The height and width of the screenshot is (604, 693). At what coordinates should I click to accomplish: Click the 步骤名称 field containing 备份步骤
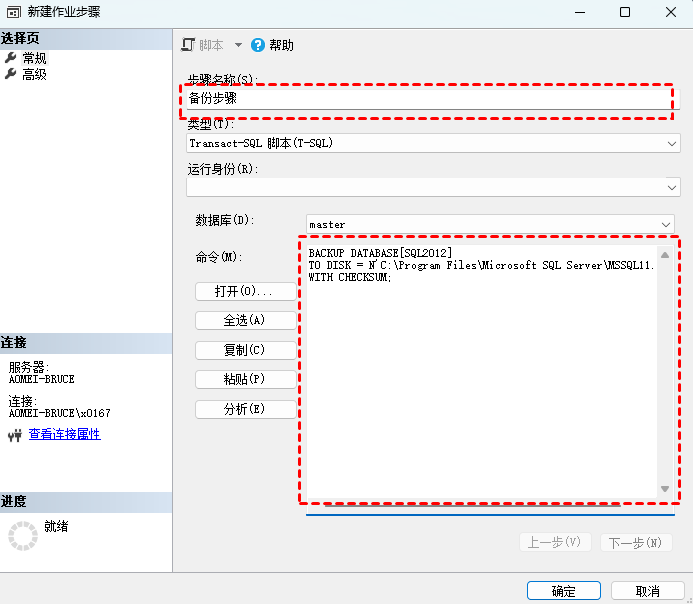(x=433, y=99)
